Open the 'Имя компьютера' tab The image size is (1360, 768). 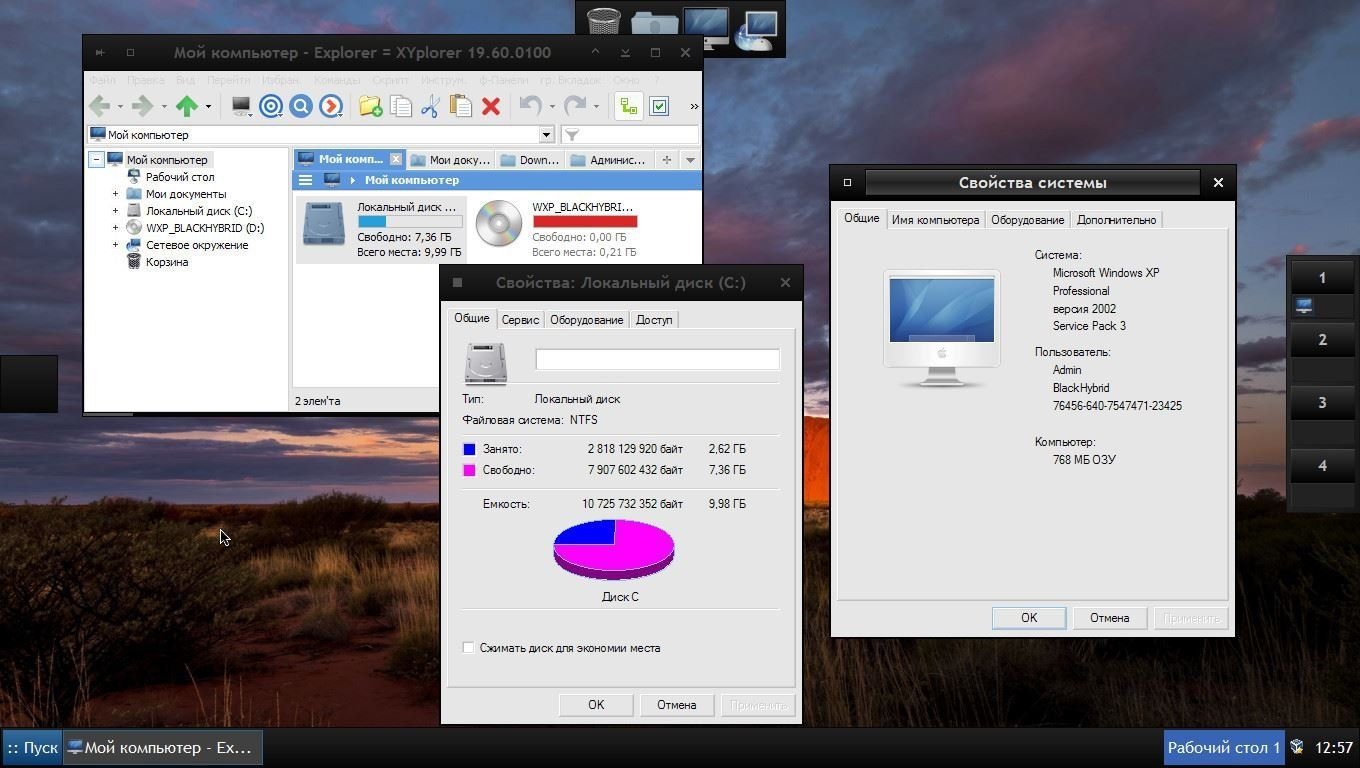click(x=935, y=220)
